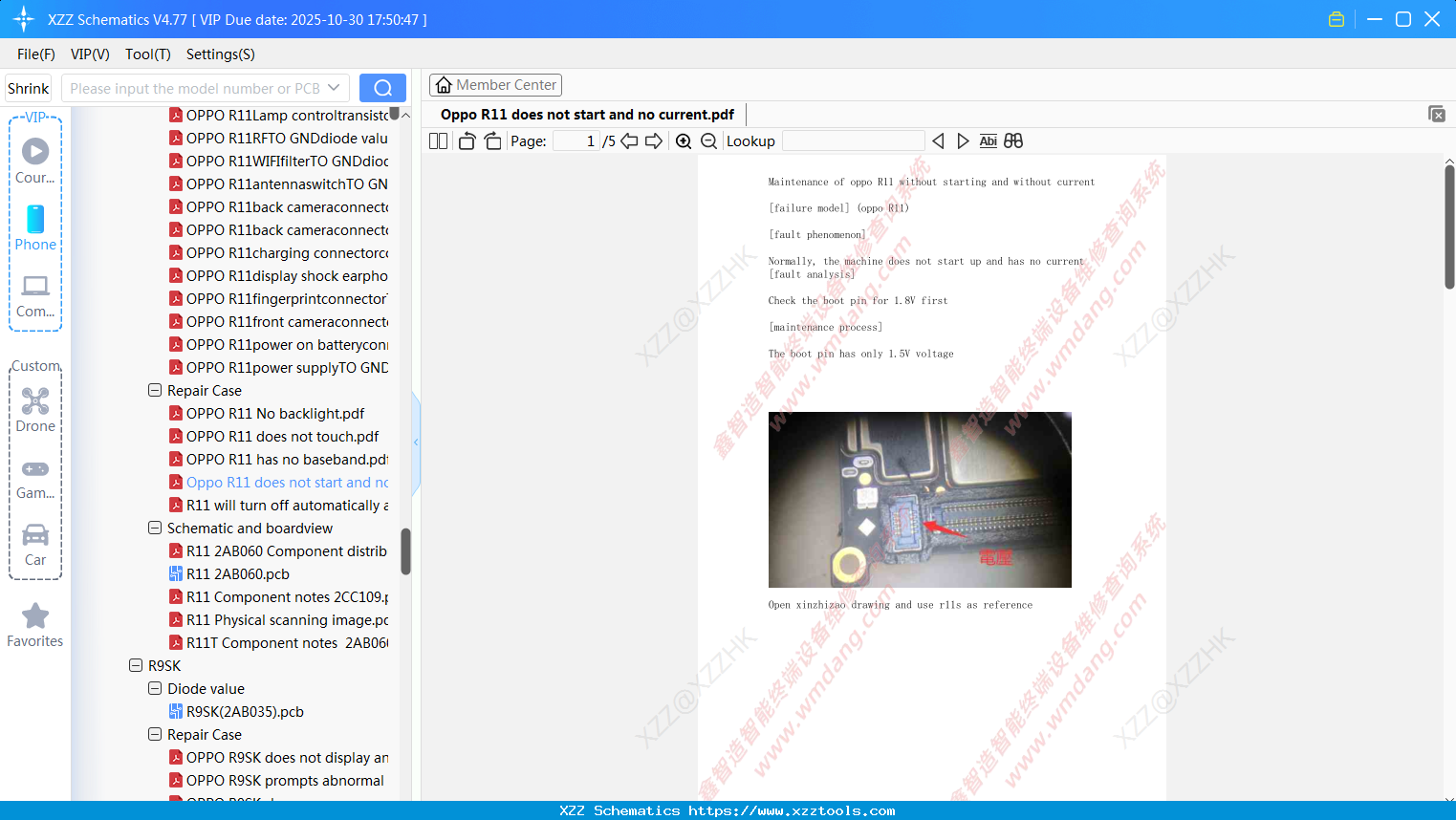Open R11 will turn off automatically file
Viewport: 1456px width, 820px height.
pyautogui.click(x=287, y=506)
